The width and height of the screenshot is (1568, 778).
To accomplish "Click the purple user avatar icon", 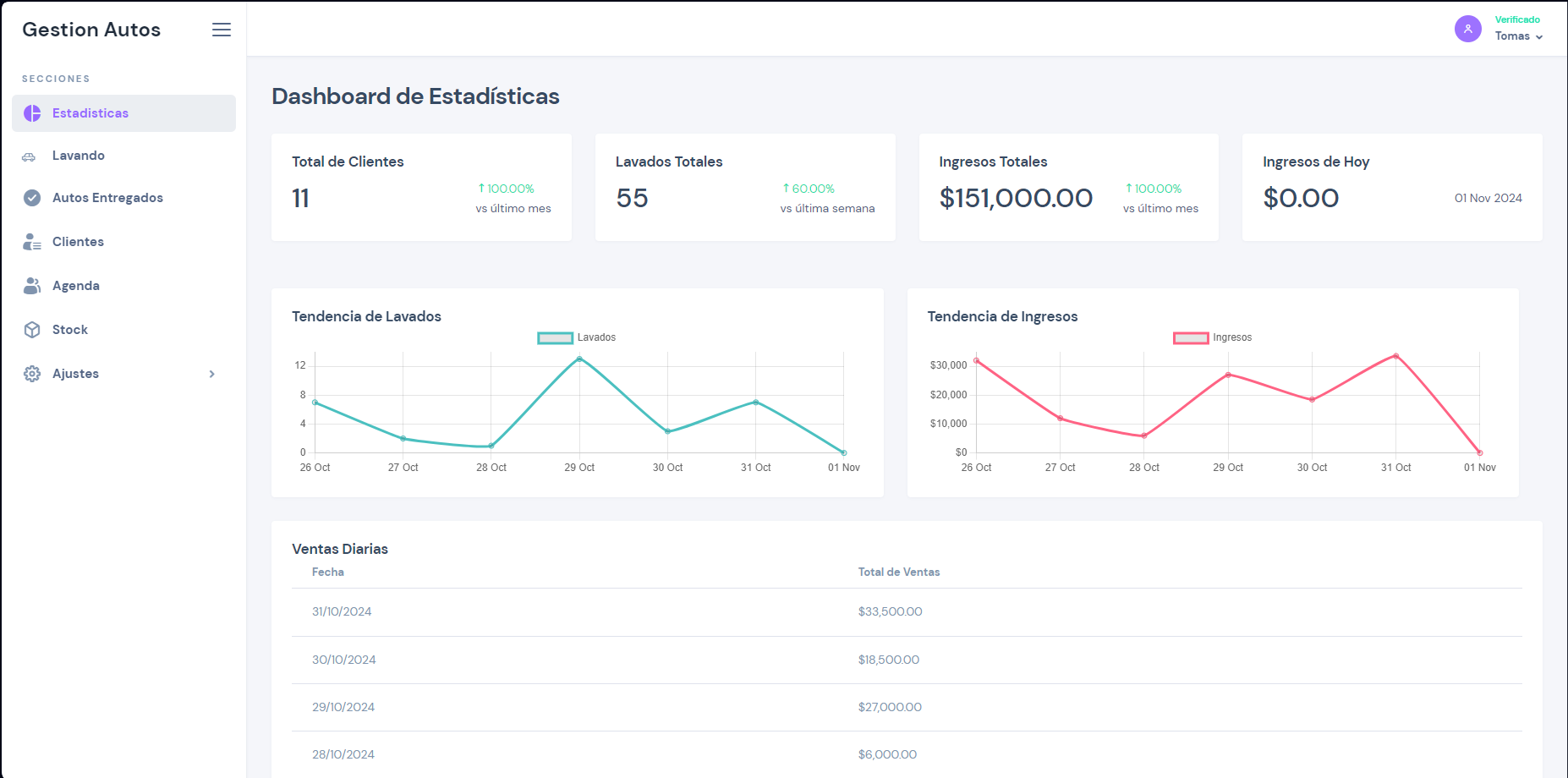I will point(1468,29).
